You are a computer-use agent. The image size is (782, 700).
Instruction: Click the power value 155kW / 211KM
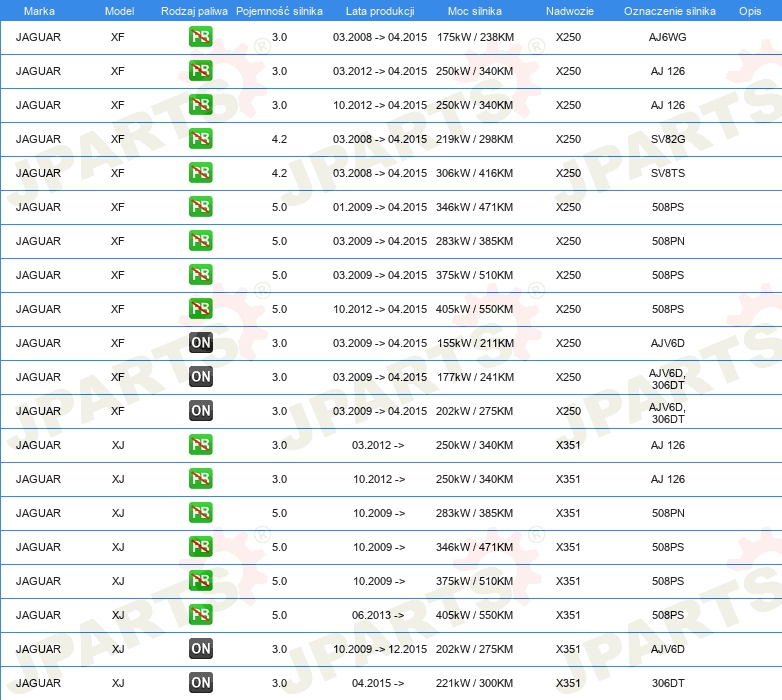pyautogui.click(x=475, y=343)
